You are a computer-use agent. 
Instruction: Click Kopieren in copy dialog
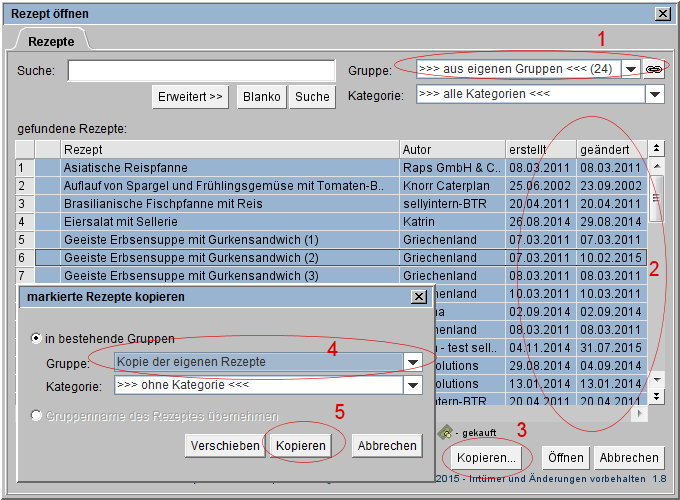pos(301,445)
